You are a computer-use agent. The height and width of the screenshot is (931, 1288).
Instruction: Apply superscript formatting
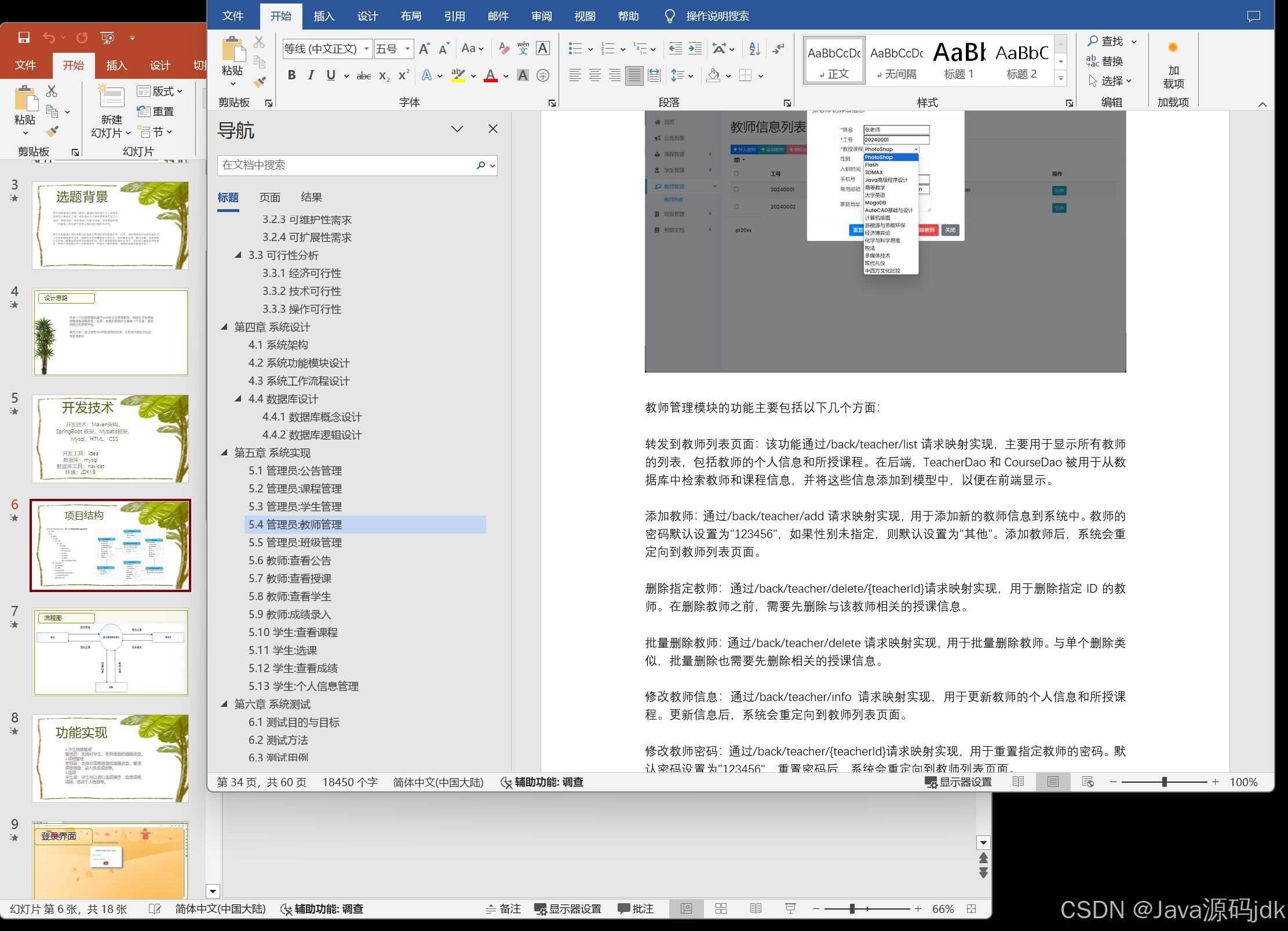click(x=404, y=75)
